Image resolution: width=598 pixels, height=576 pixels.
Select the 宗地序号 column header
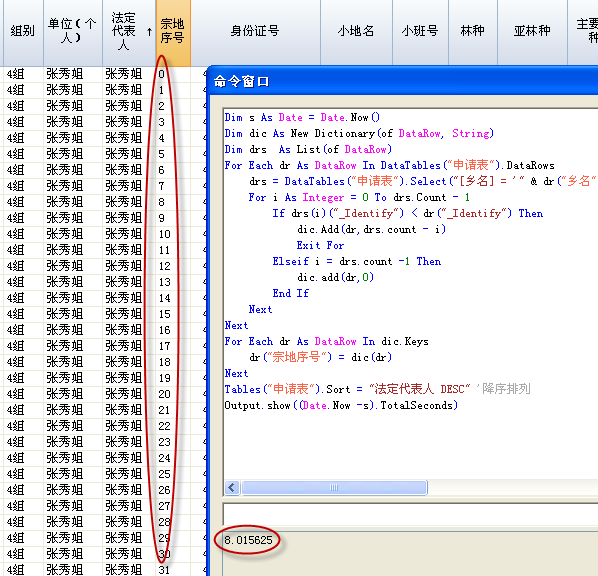[x=173, y=32]
